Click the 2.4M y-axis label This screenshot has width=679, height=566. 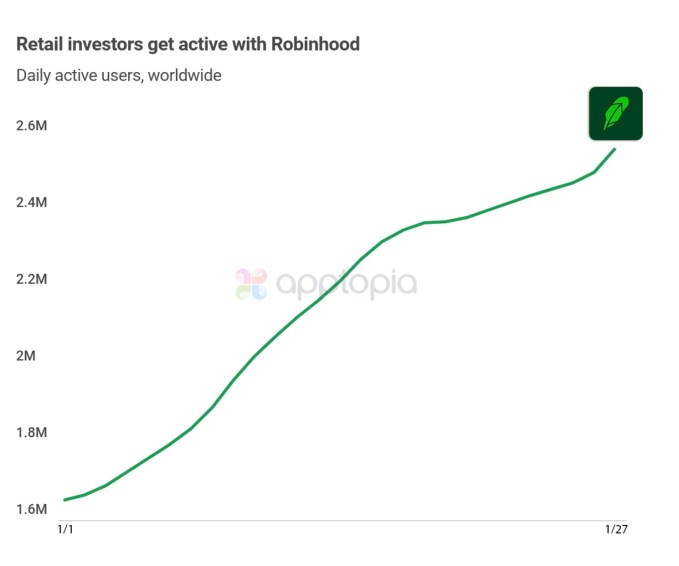tap(31, 203)
